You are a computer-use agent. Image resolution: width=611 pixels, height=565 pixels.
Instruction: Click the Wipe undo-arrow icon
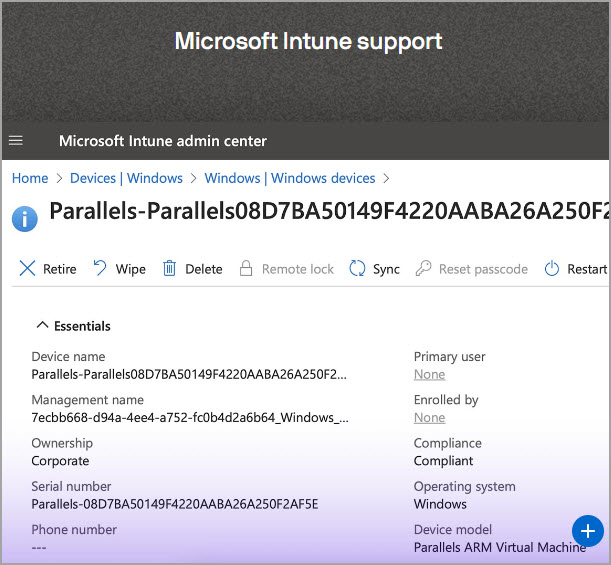pyautogui.click(x=100, y=268)
